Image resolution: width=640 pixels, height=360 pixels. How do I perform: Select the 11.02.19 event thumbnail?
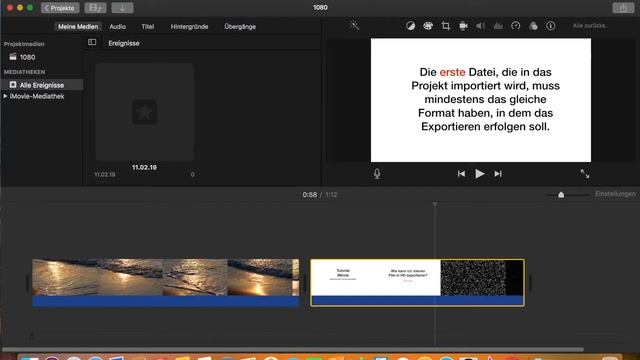point(144,112)
